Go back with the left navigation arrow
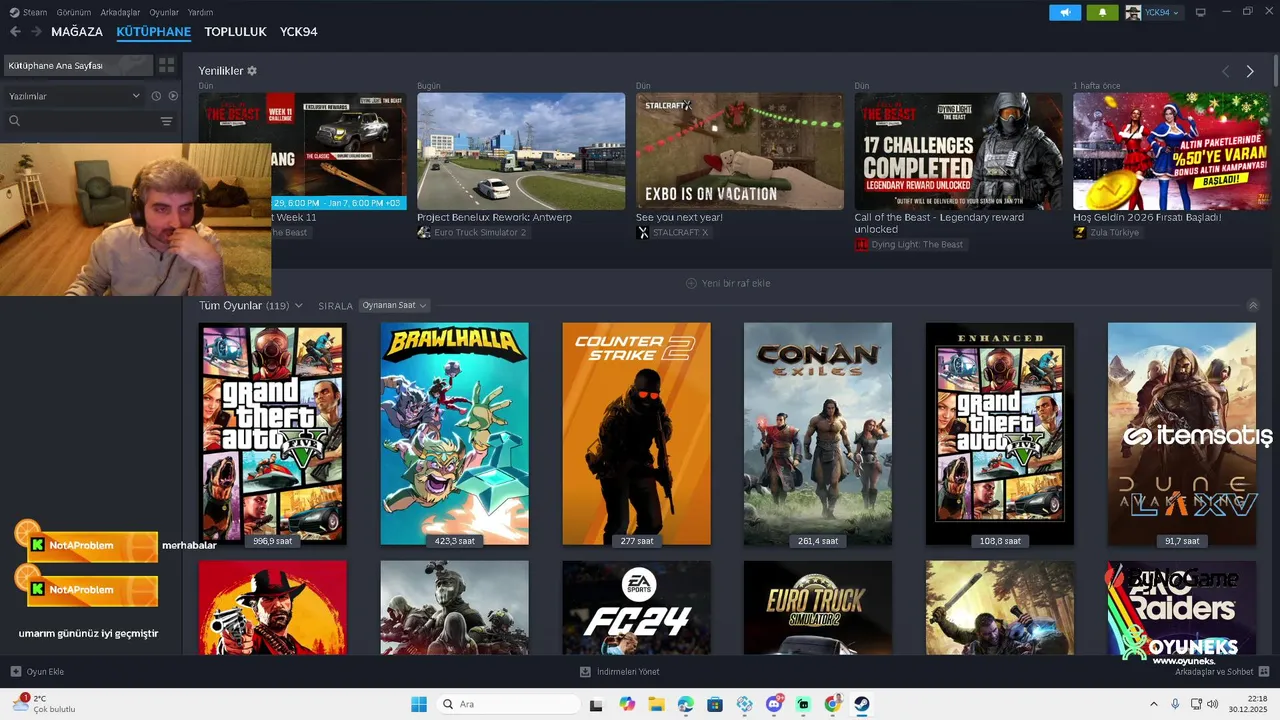1280x720 pixels. 15,32
